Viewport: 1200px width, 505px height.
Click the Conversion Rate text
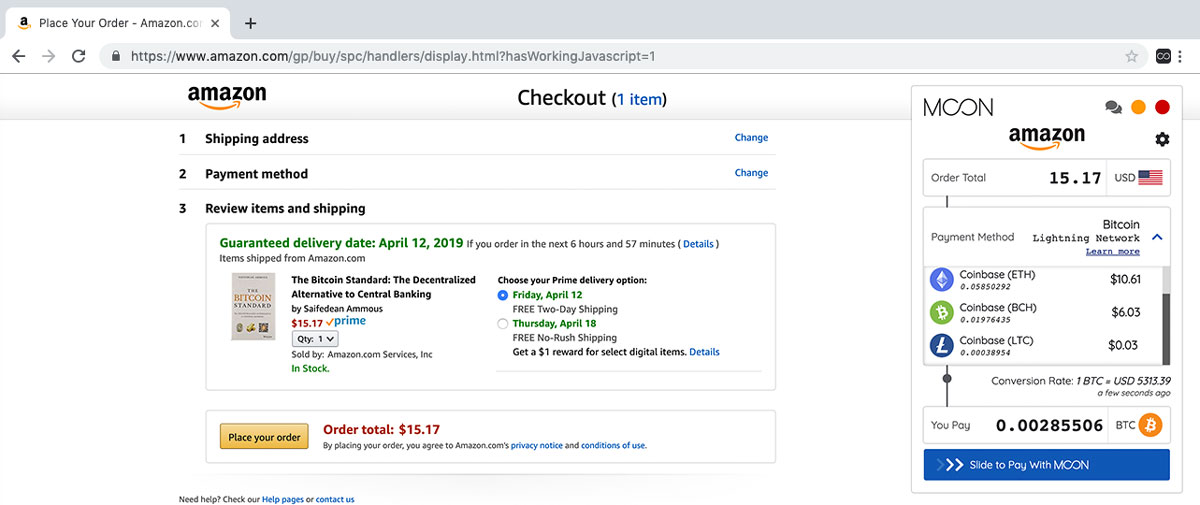point(1081,381)
